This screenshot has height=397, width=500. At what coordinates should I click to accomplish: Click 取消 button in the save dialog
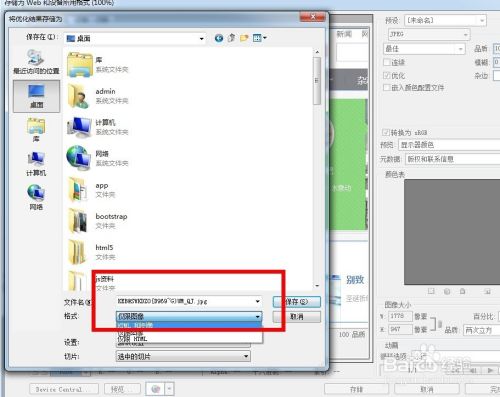(x=297, y=317)
